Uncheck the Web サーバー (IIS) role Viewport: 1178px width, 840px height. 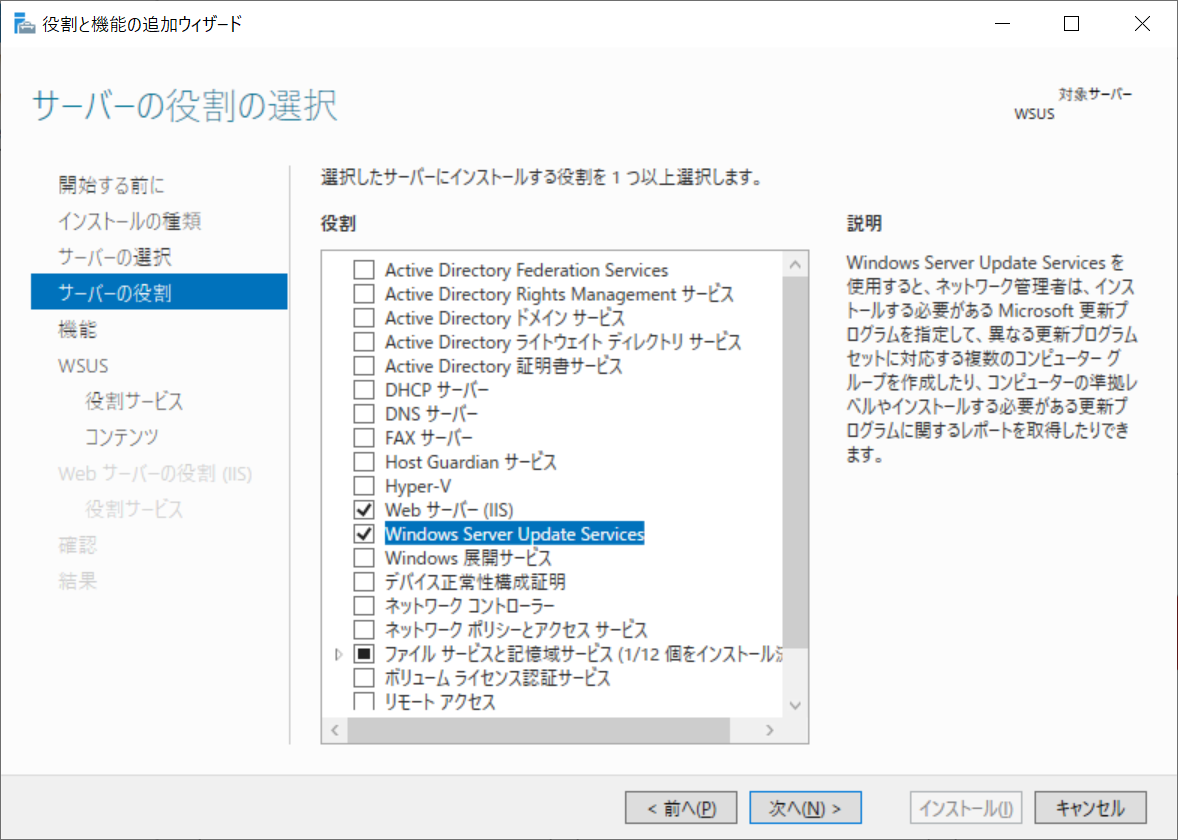[364, 510]
